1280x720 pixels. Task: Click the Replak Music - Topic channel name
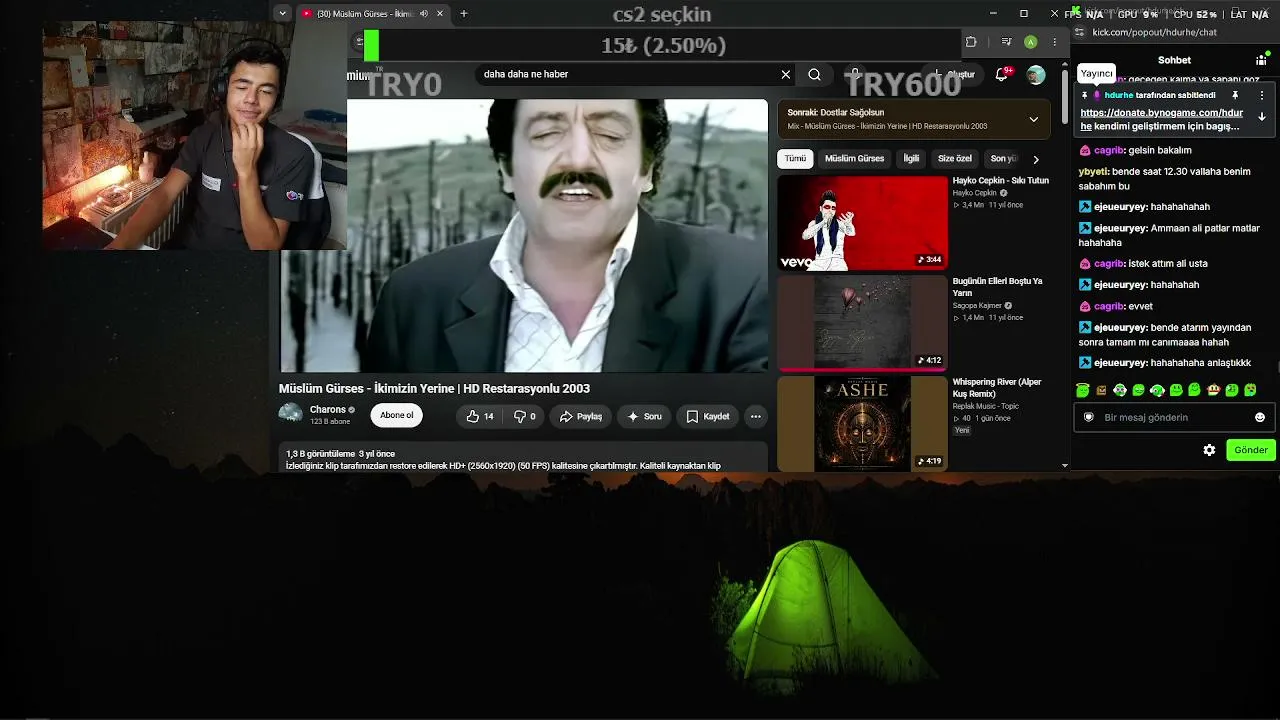pos(985,406)
